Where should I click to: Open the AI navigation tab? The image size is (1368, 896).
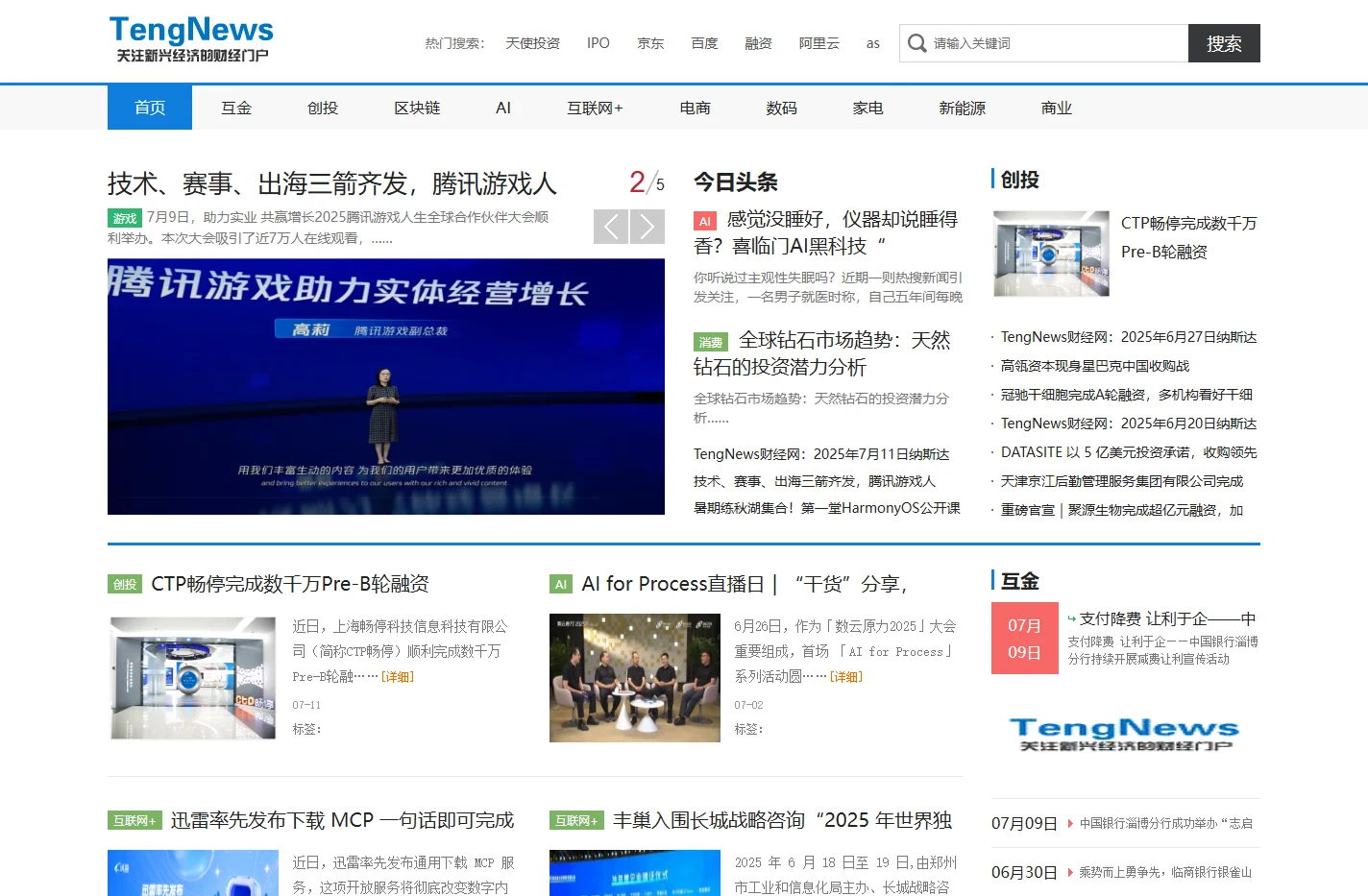point(503,108)
